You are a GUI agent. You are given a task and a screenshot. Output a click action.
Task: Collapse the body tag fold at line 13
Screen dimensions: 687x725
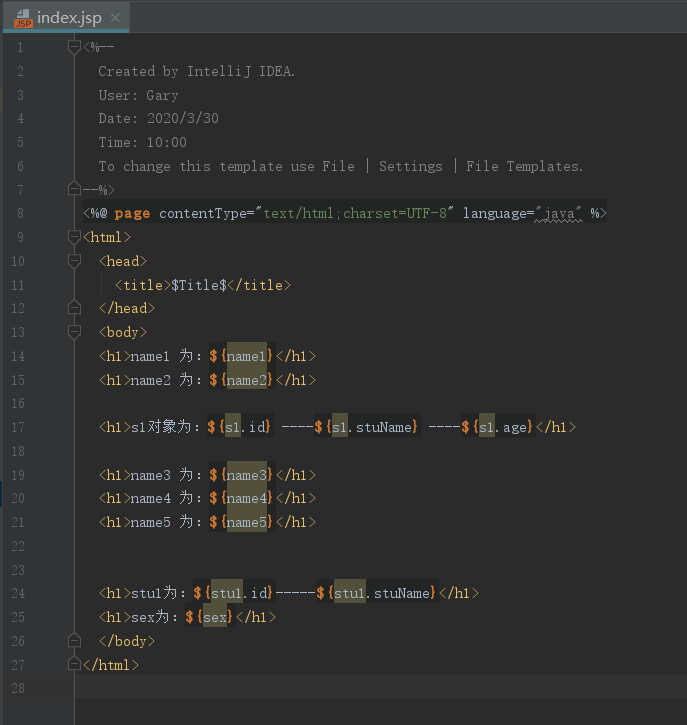(x=74, y=332)
